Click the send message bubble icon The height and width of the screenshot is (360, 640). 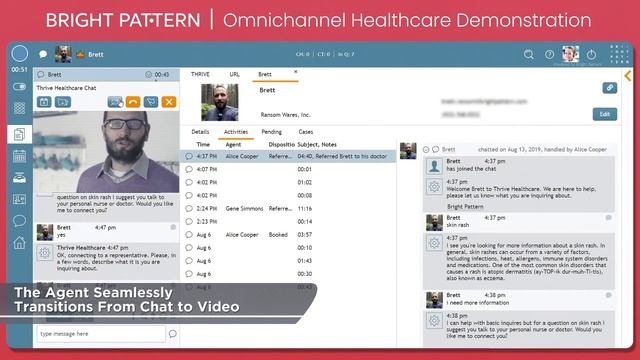[x=173, y=334]
